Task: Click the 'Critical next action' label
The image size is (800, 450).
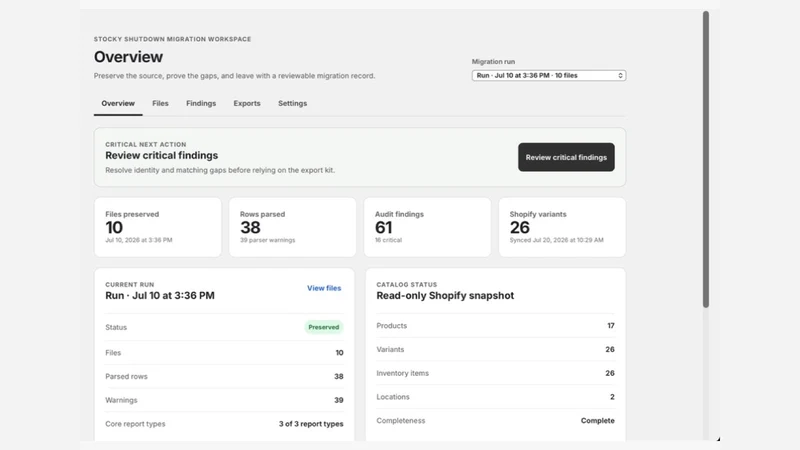Action: click(x=146, y=145)
